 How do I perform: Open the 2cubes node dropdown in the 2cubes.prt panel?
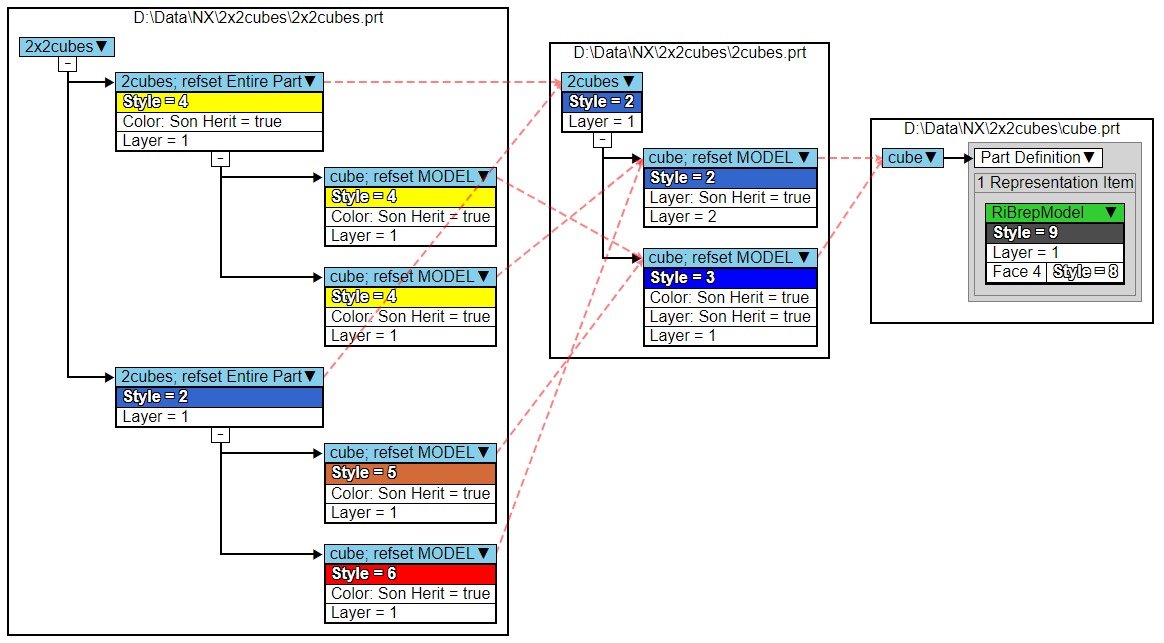[629, 82]
